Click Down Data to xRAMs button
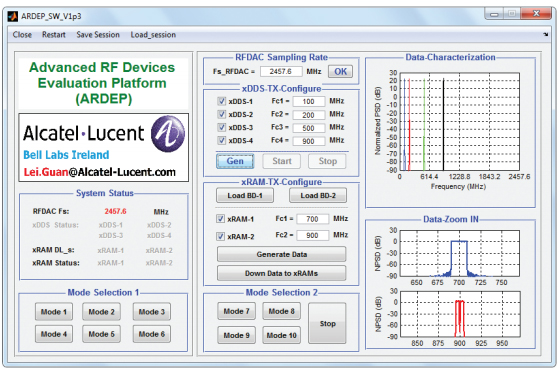Image resolution: width=559 pixels, height=373 pixels. pos(282,273)
